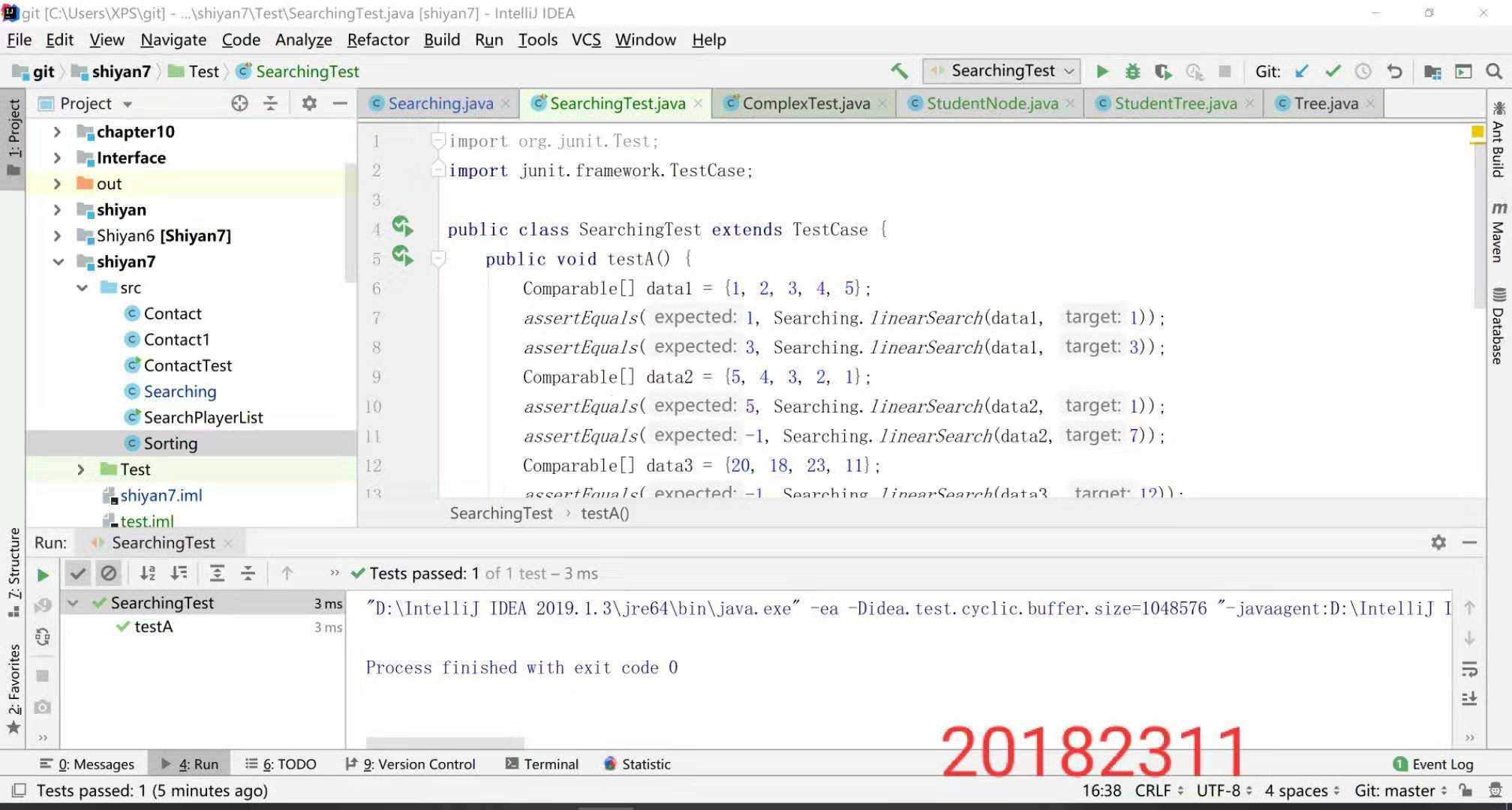Viewport: 1512px width, 810px height.
Task: Collapse the src folder
Action: coord(81,288)
